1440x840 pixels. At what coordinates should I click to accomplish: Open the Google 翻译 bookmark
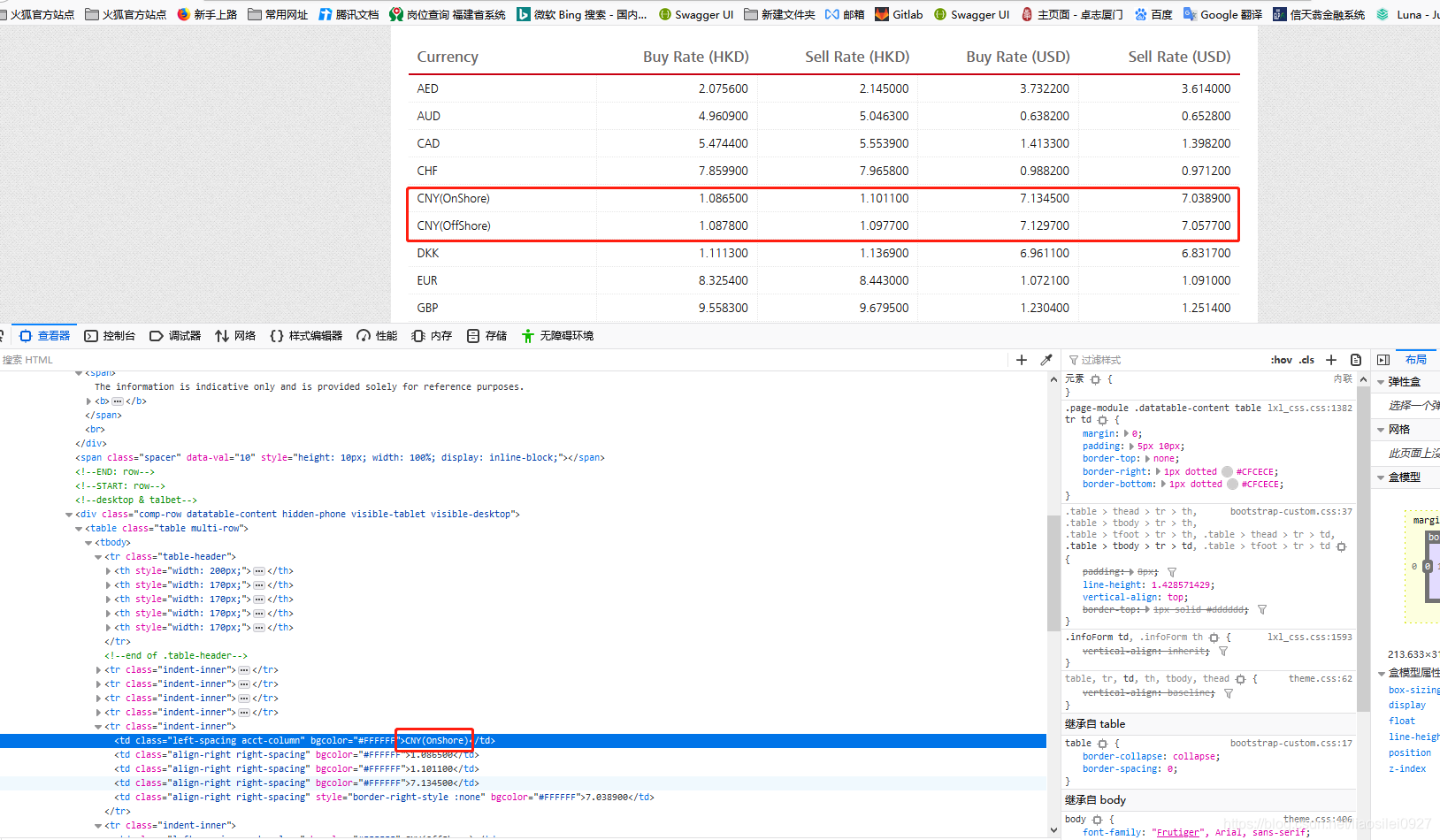click(x=1222, y=14)
